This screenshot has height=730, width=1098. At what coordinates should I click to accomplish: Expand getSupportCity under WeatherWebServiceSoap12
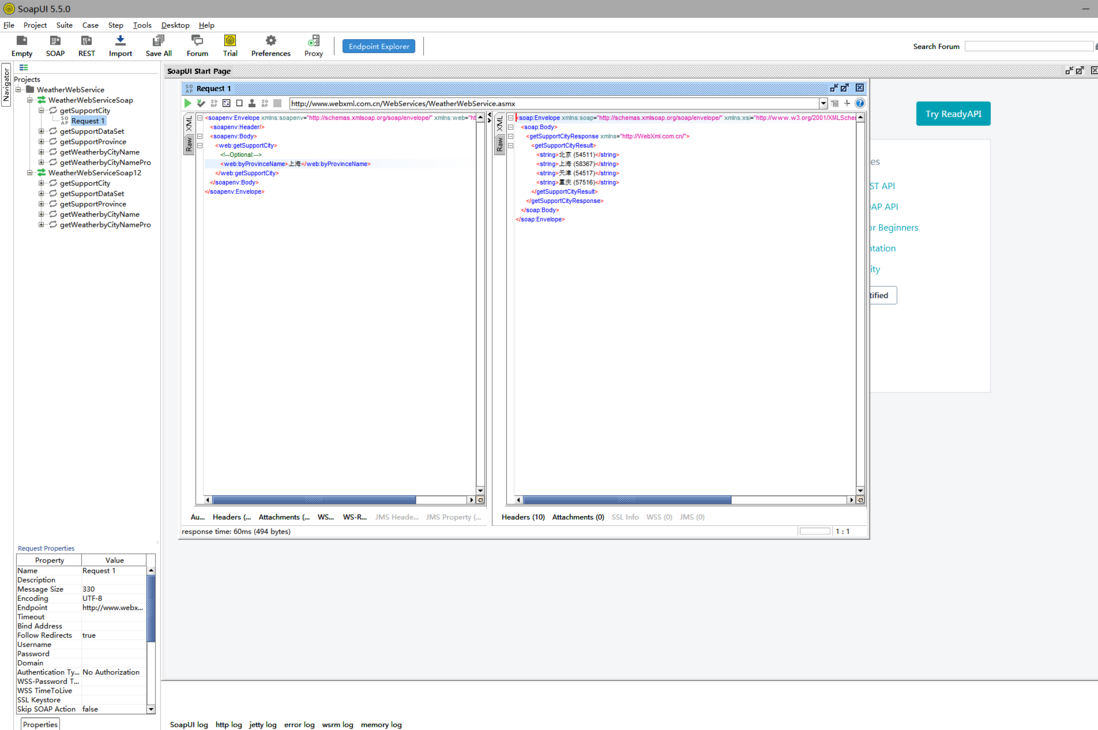click(x=41, y=183)
